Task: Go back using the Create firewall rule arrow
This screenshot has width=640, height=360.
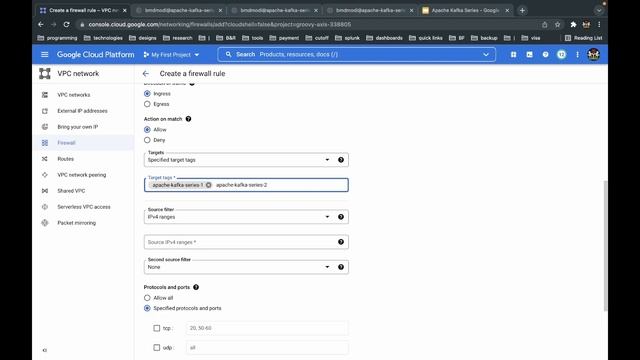Action: click(x=146, y=73)
